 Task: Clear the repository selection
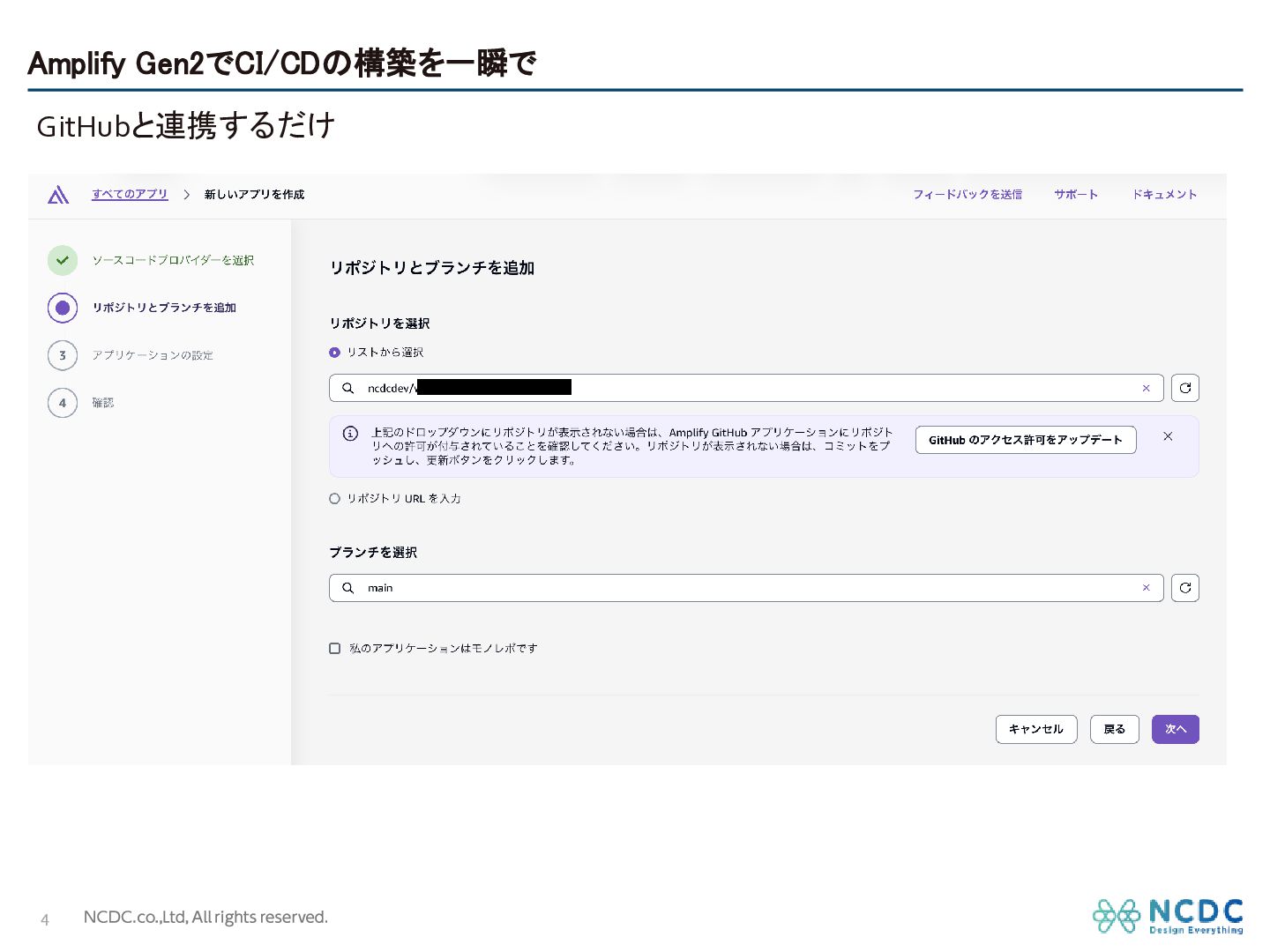tap(1147, 388)
